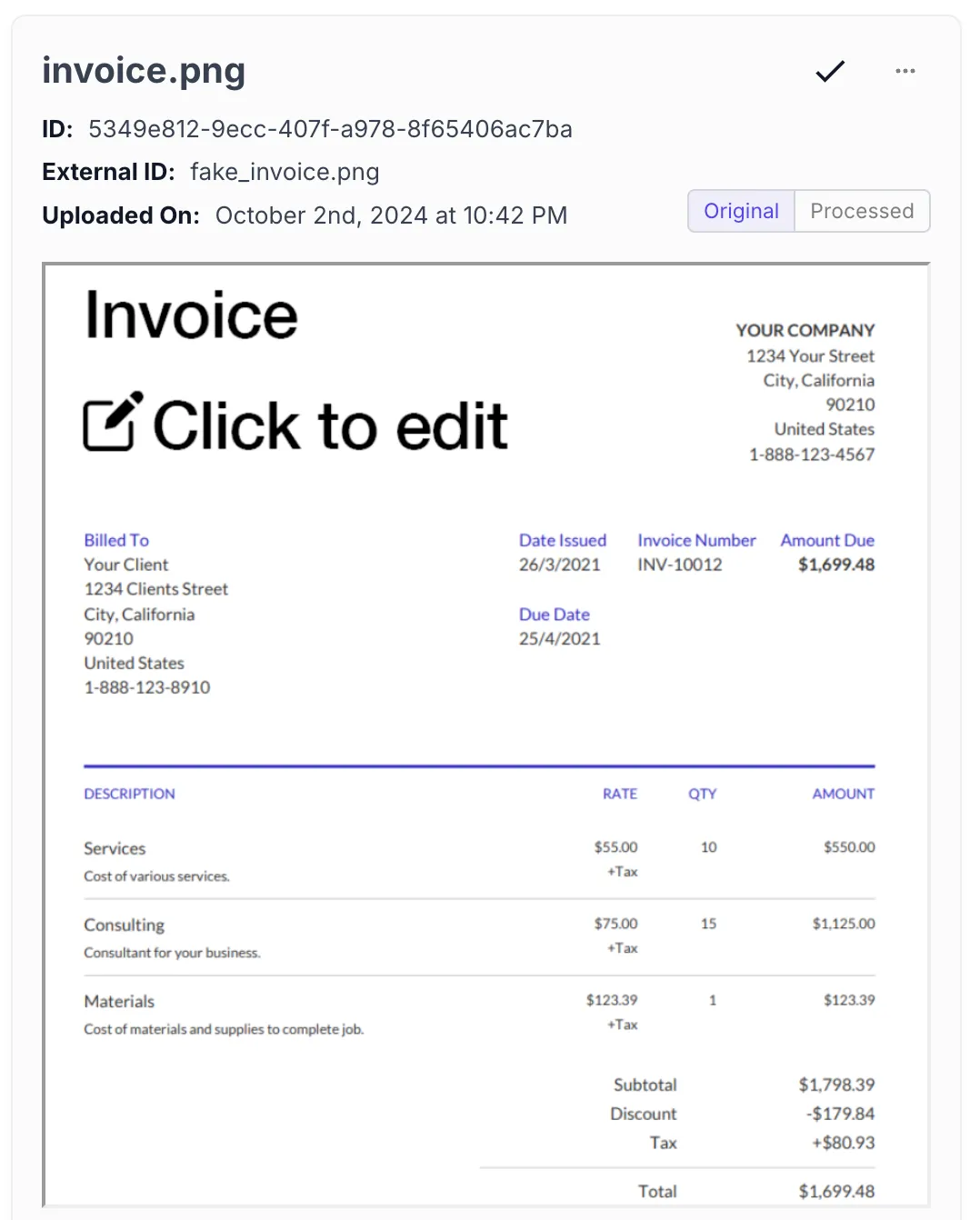Click the External ID value fake_invoice.png

(285, 172)
